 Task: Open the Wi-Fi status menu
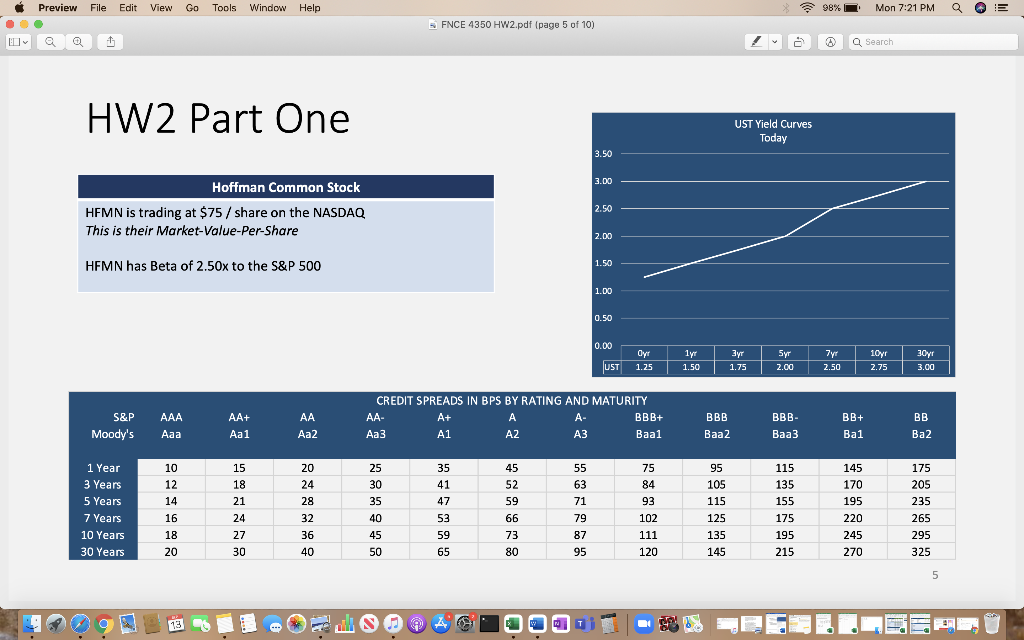coord(807,8)
